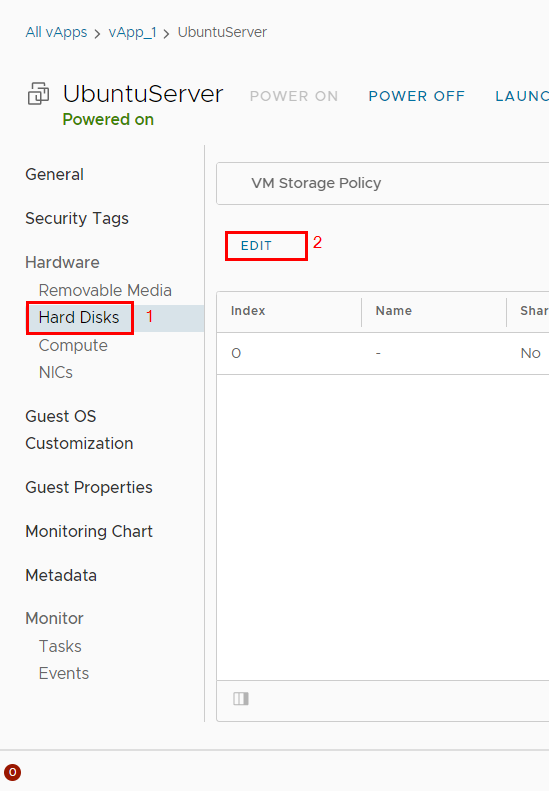Screen dimensions: 549x791
Task: Click the LAUNCH button in the header
Action: pyautogui.click(x=522, y=96)
